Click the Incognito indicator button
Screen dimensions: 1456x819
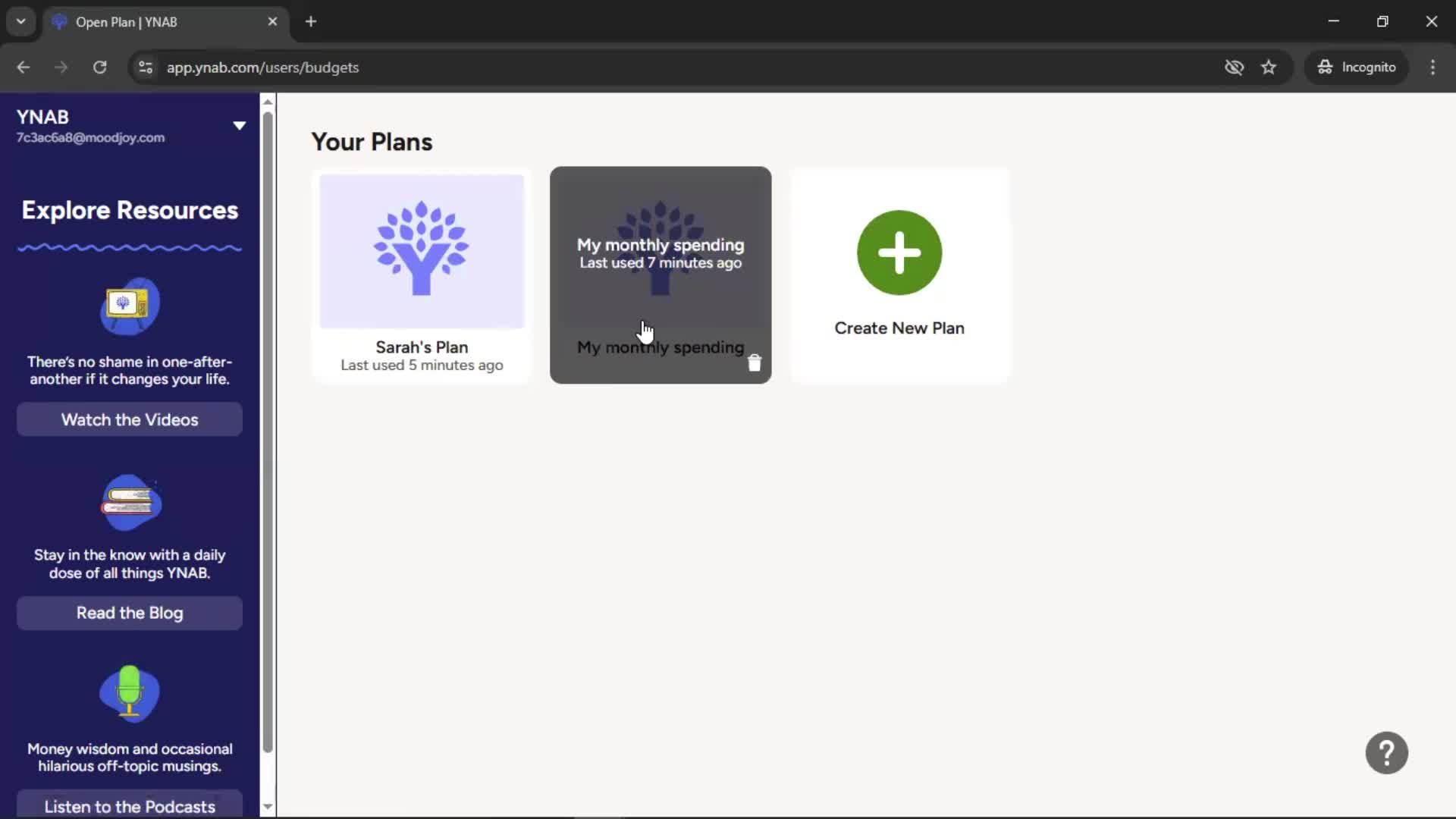click(x=1357, y=67)
